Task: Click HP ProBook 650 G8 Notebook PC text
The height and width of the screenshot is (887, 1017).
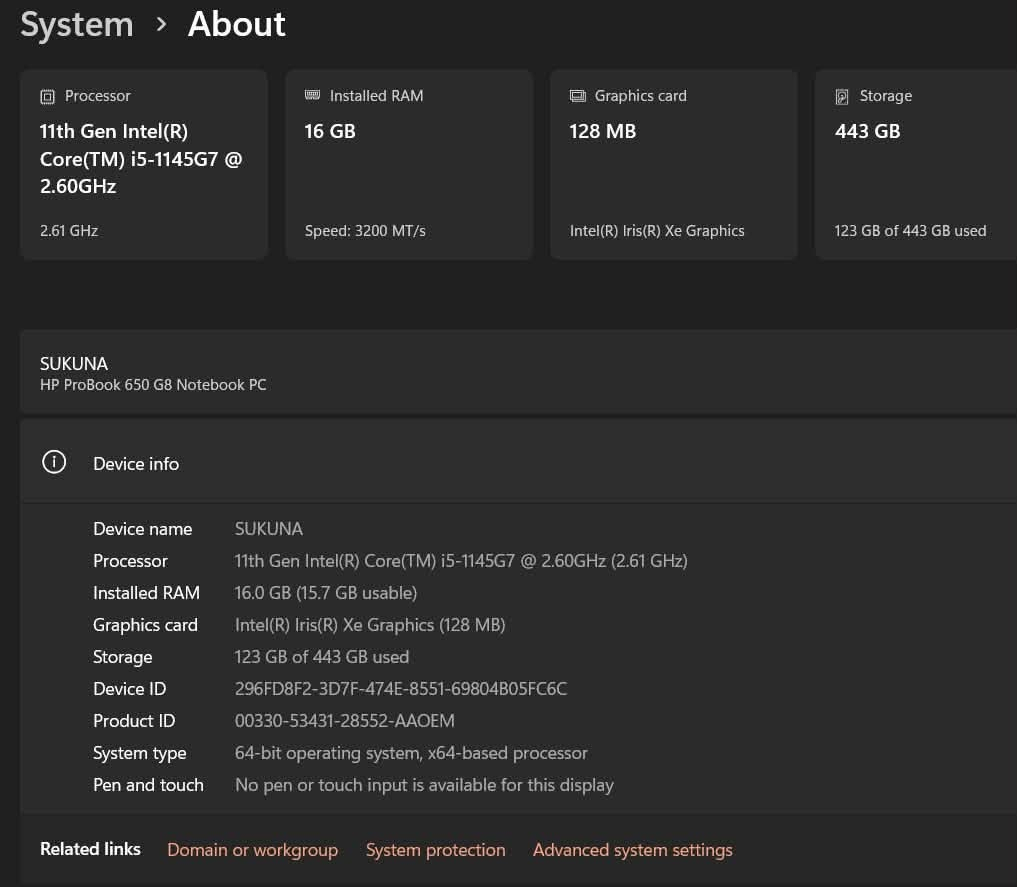Action: (x=153, y=385)
